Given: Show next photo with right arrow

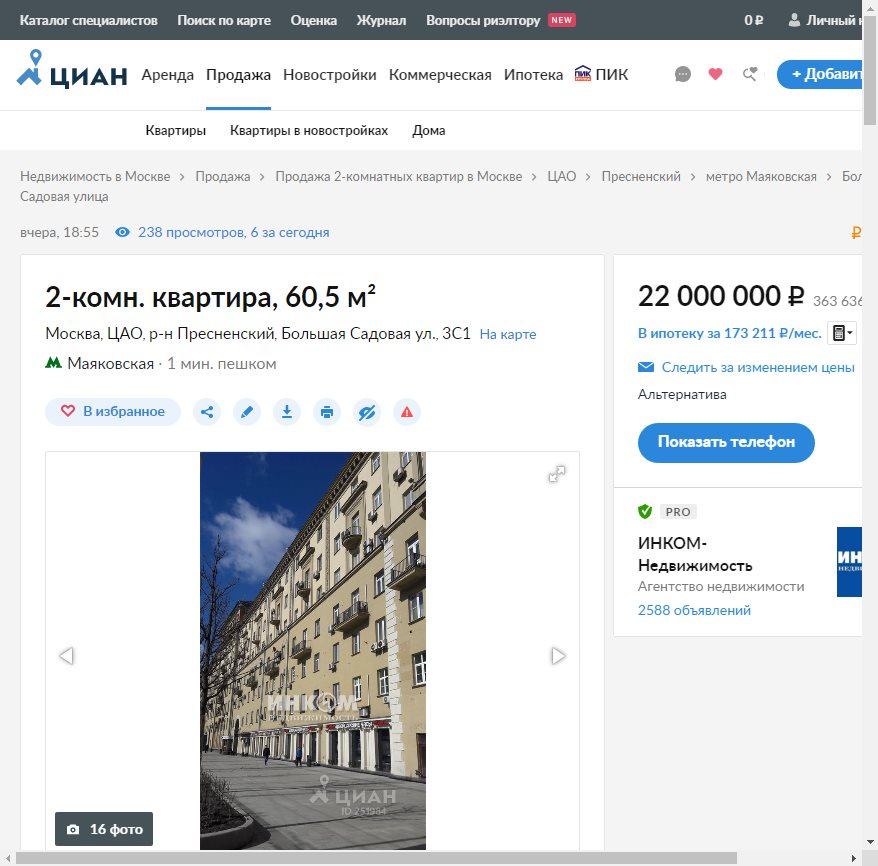Looking at the screenshot, I should (x=558, y=656).
